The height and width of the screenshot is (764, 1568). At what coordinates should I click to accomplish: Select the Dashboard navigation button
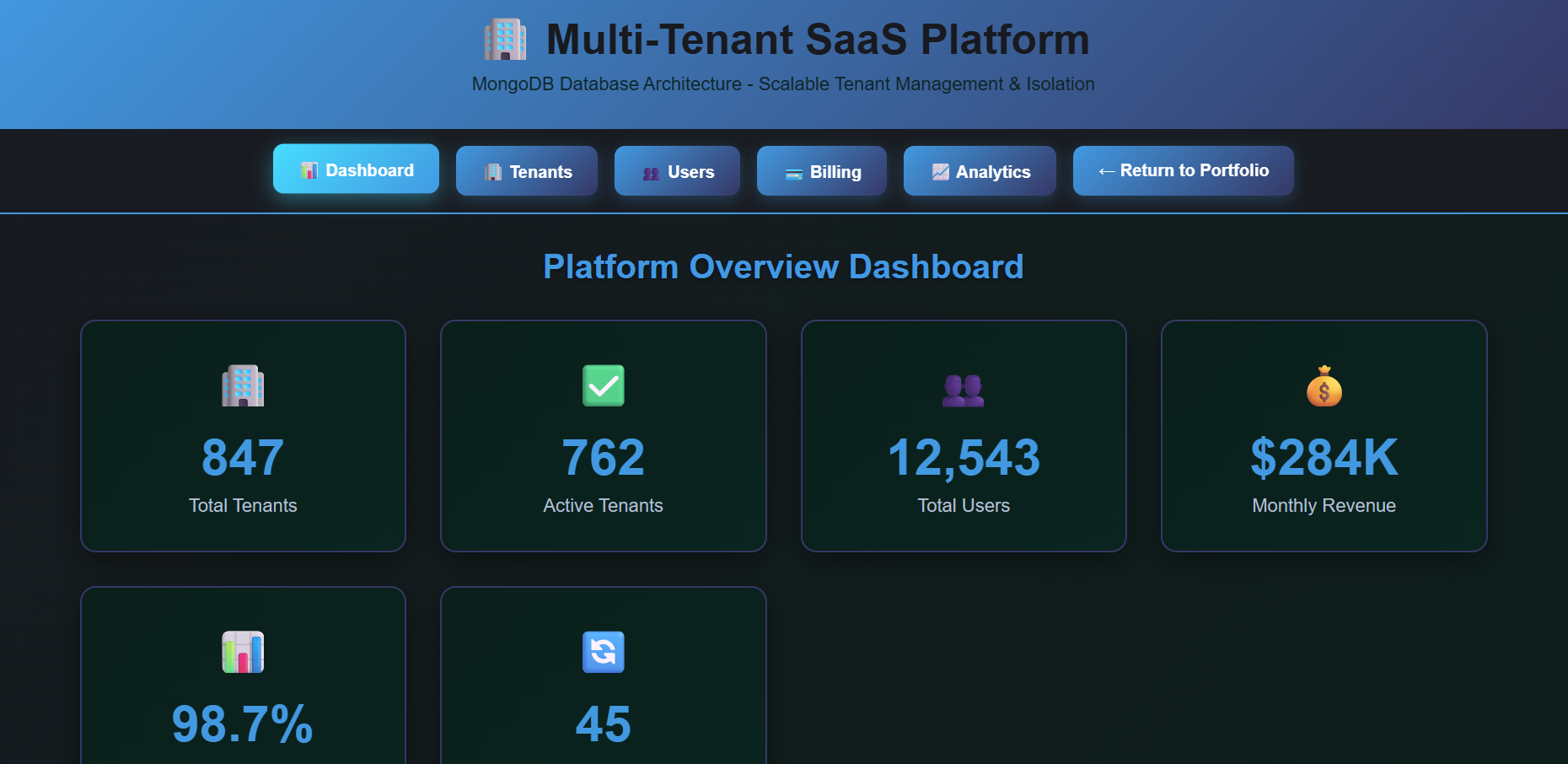(x=356, y=169)
